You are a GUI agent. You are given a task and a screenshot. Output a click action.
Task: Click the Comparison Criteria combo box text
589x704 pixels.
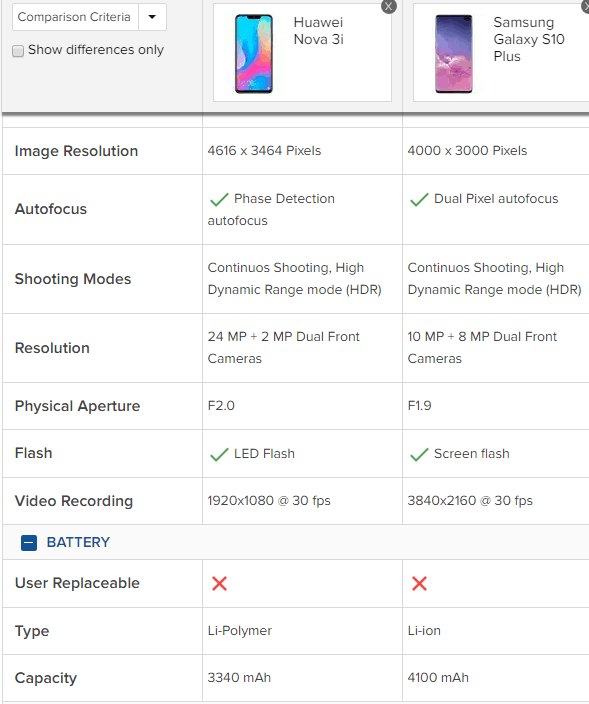(x=74, y=17)
